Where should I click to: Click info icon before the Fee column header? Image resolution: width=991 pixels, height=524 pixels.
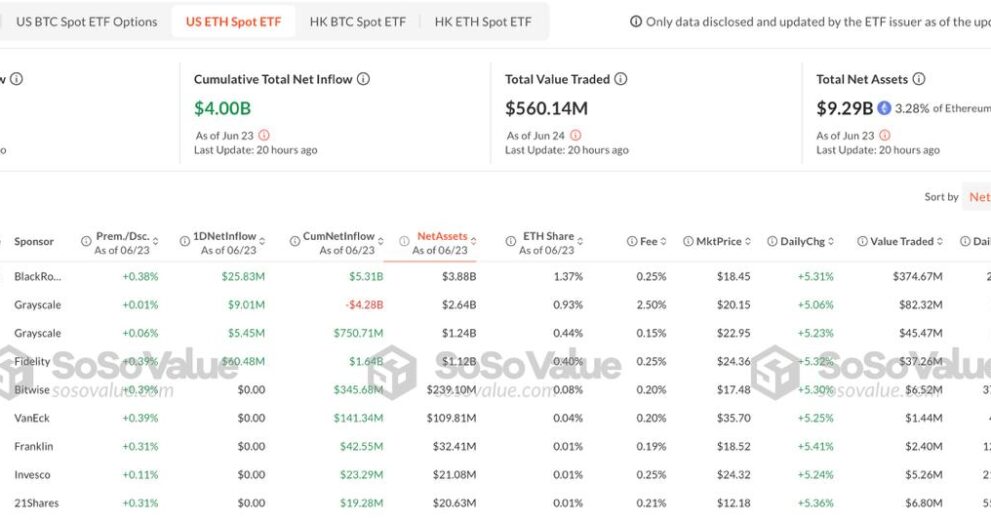[x=631, y=241]
